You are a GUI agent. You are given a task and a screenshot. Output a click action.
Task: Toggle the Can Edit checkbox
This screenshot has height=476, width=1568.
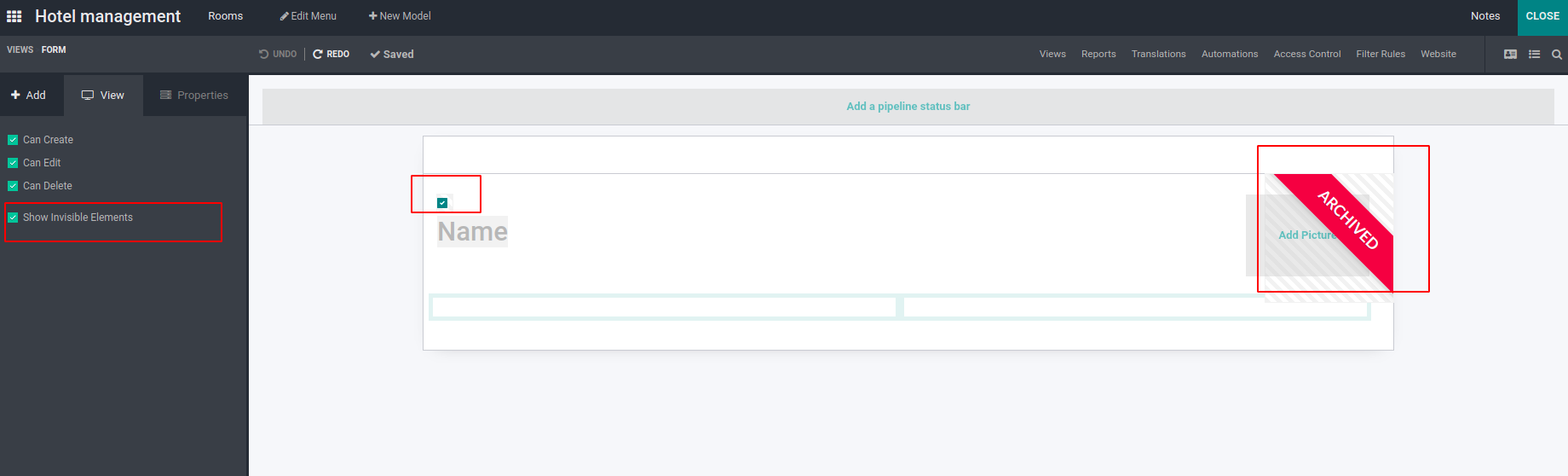tap(13, 163)
